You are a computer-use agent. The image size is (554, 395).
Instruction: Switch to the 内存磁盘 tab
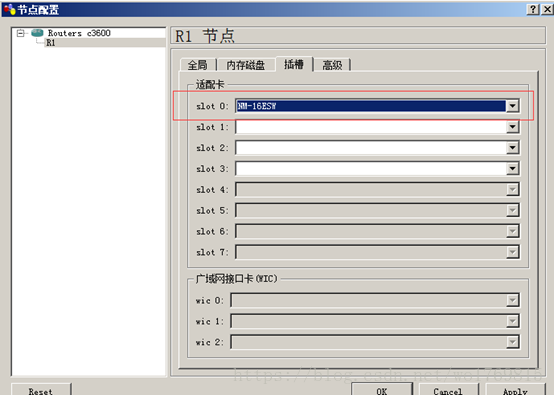click(246, 65)
